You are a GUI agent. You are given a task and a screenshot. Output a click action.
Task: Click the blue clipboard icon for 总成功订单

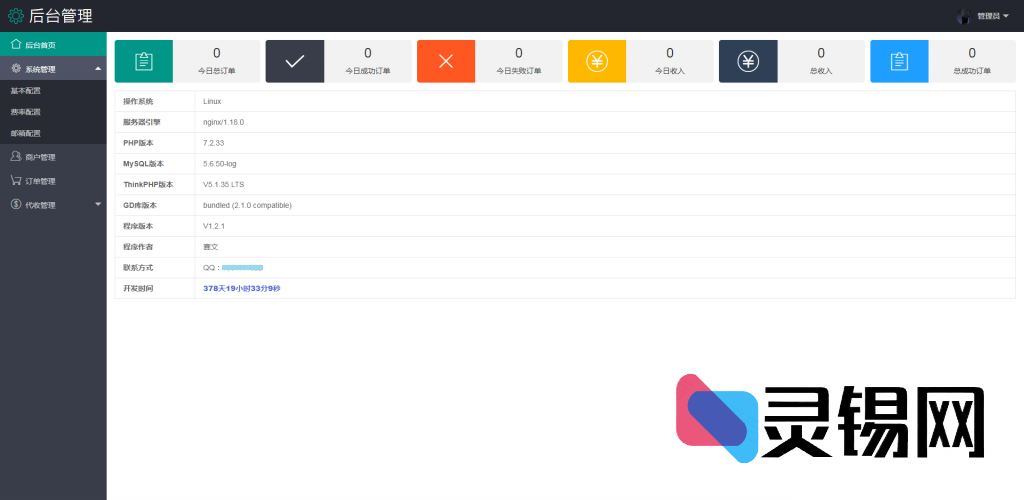point(899,61)
